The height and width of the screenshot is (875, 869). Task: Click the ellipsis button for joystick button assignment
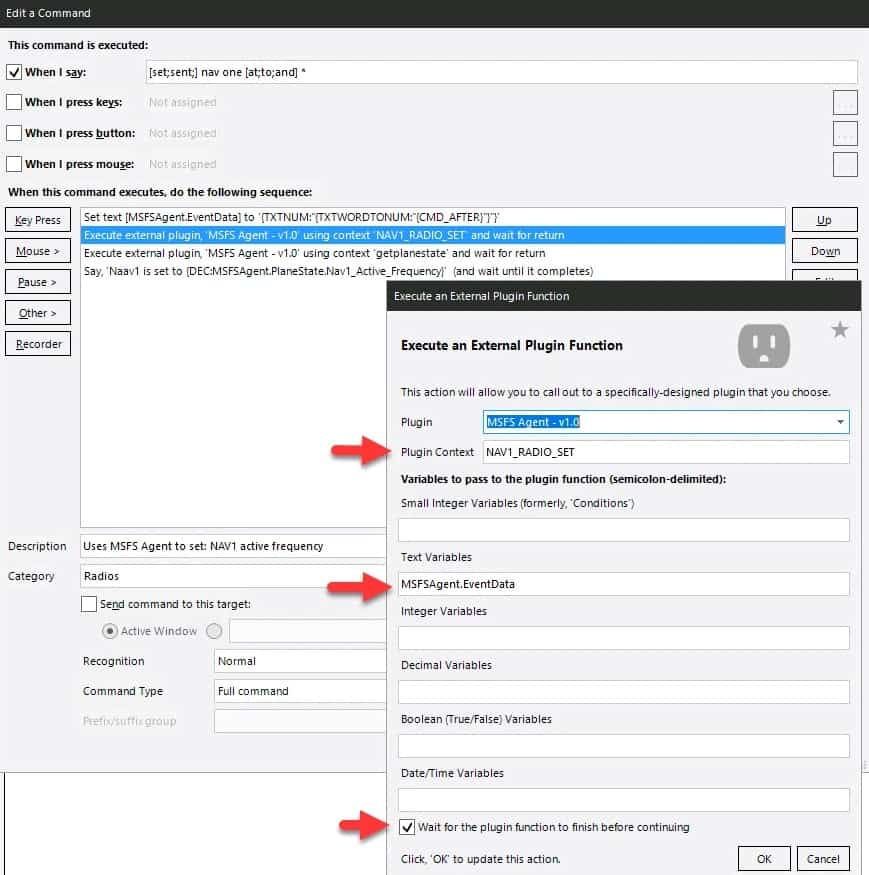point(845,133)
